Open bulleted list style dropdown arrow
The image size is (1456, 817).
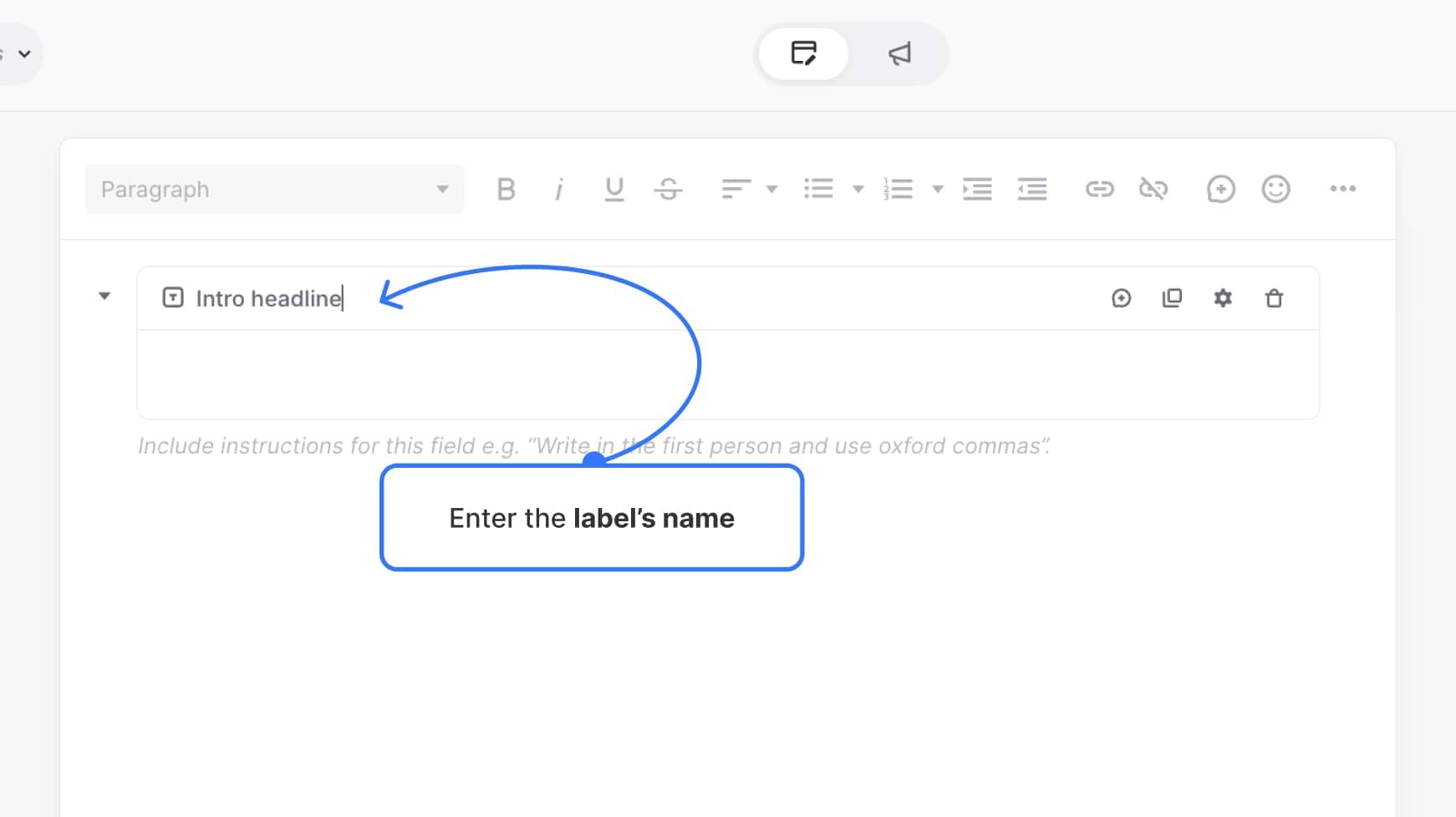click(858, 190)
